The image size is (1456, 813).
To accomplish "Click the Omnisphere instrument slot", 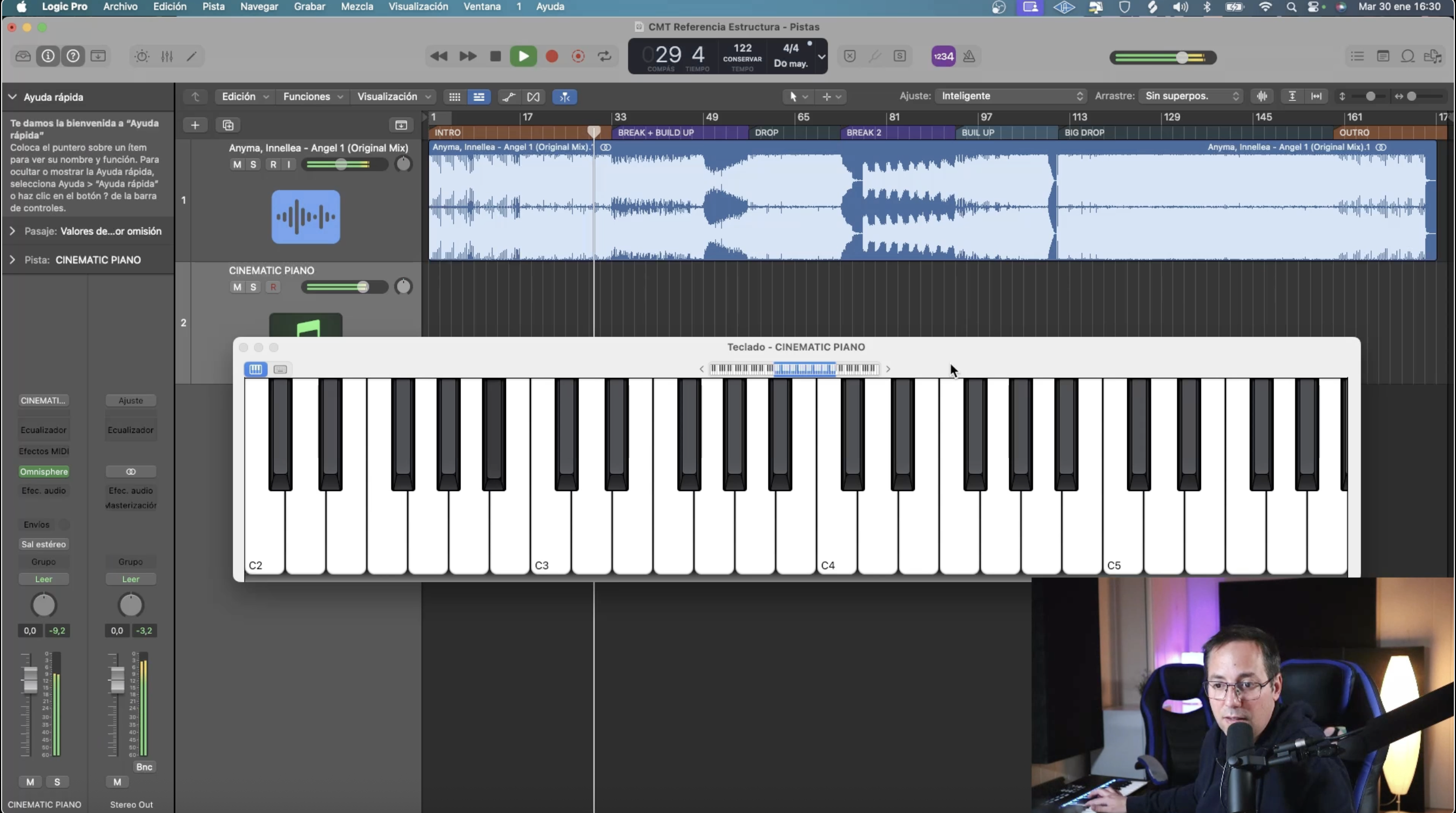I will coord(44,471).
